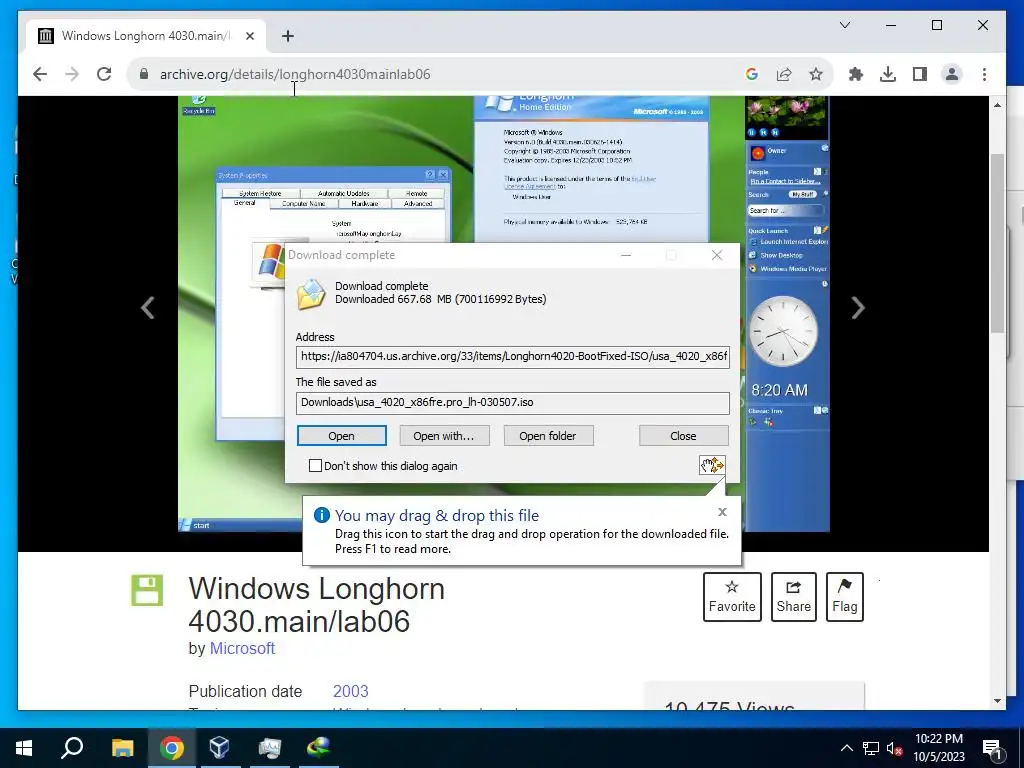Open the 2003 publication date link

[351, 691]
